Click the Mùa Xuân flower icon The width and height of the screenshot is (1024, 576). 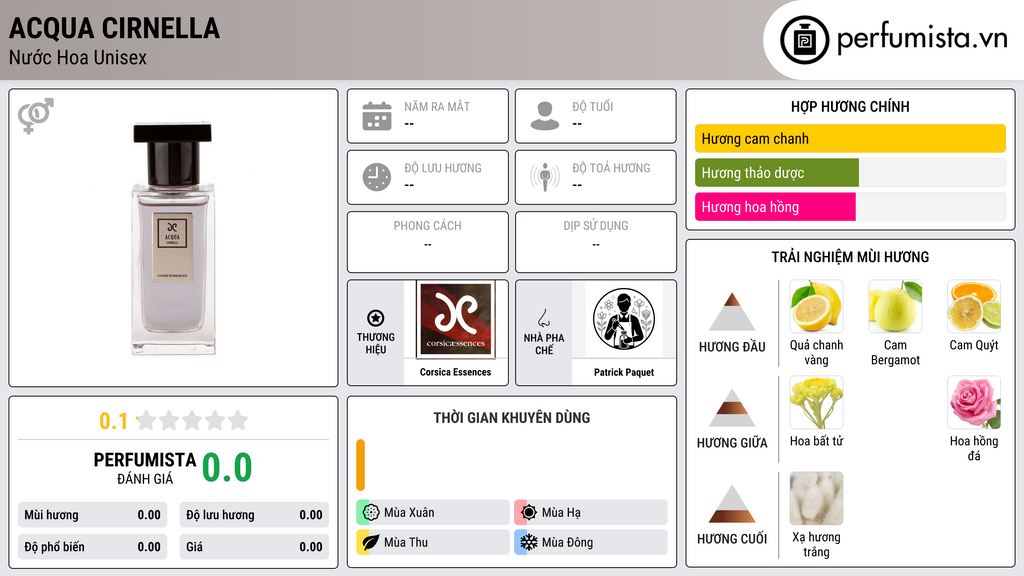pos(371,513)
